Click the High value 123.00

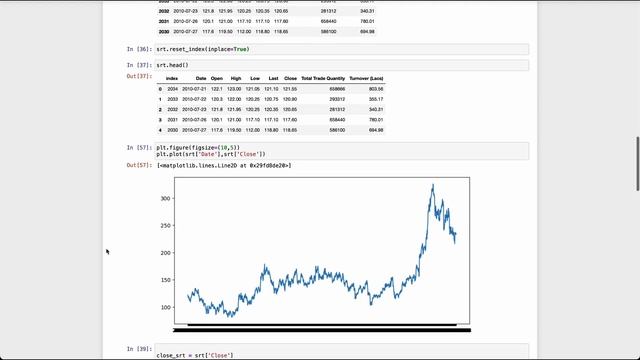pyautogui.click(x=234, y=89)
